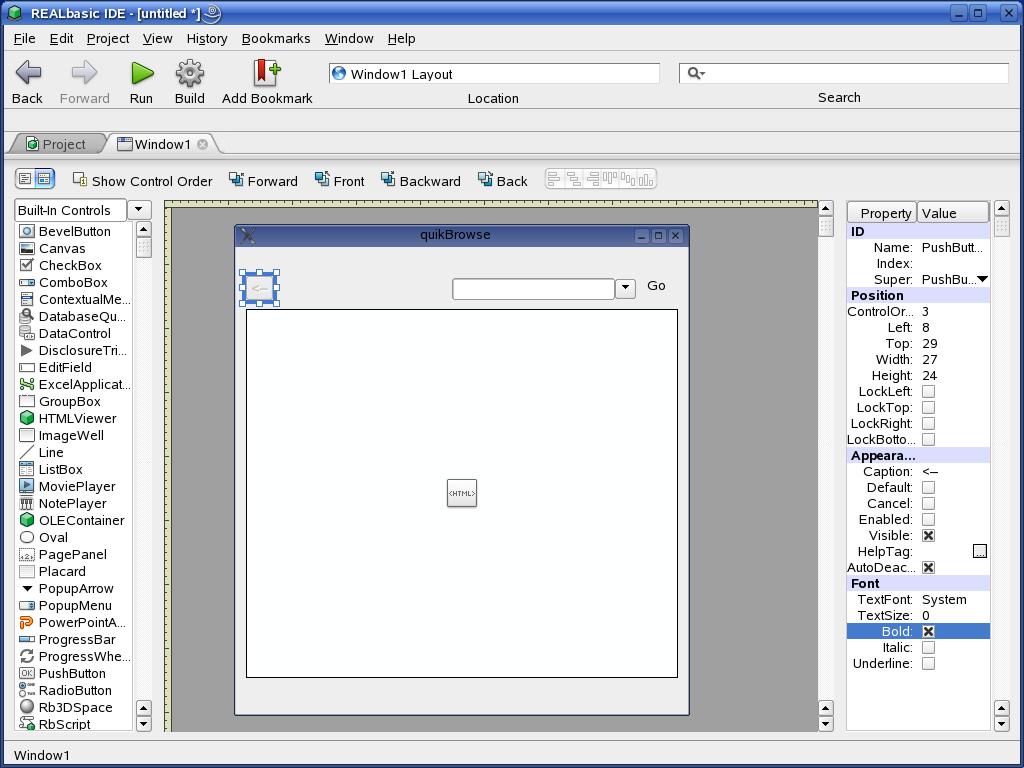Screen dimensions: 1024x768
Task: Open the HelpTag ellipsis editor
Action: tap(980, 551)
